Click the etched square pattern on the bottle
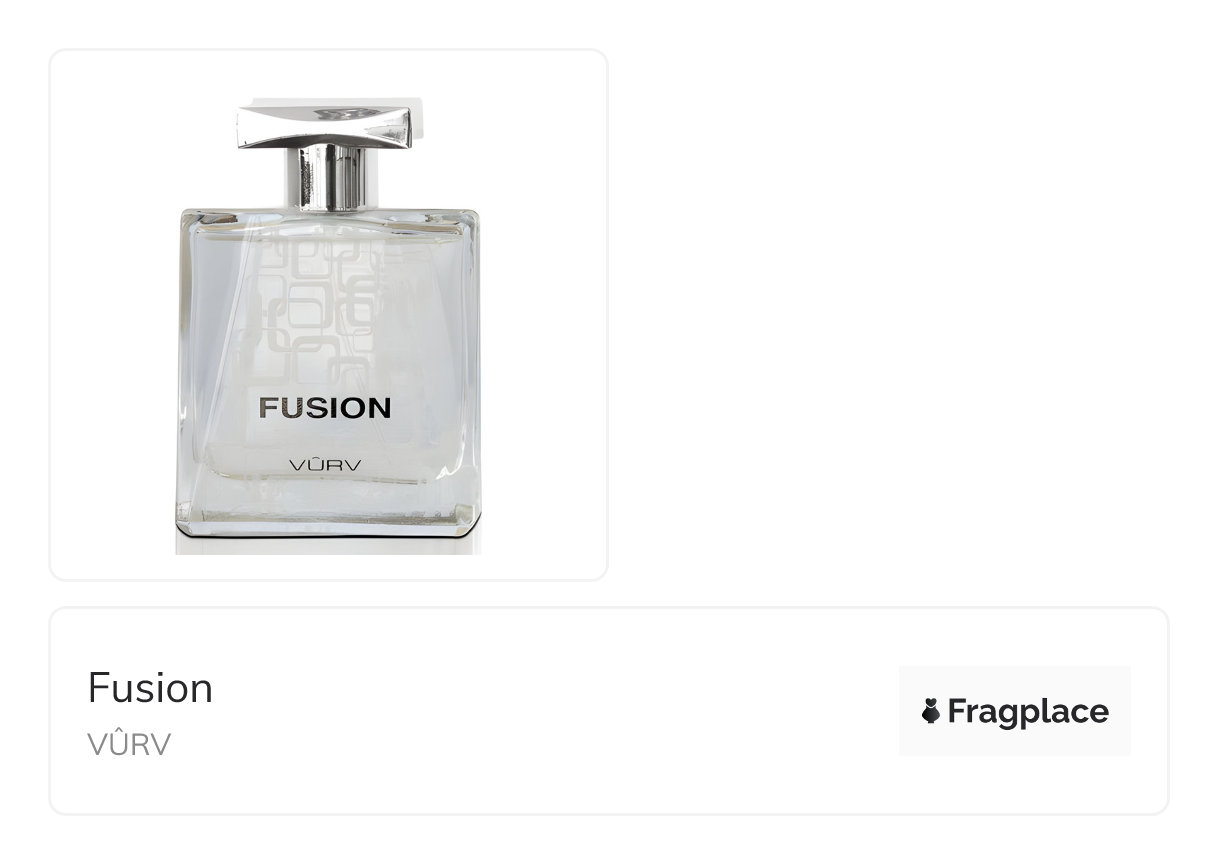The width and height of the screenshot is (1218, 864). 318,300
